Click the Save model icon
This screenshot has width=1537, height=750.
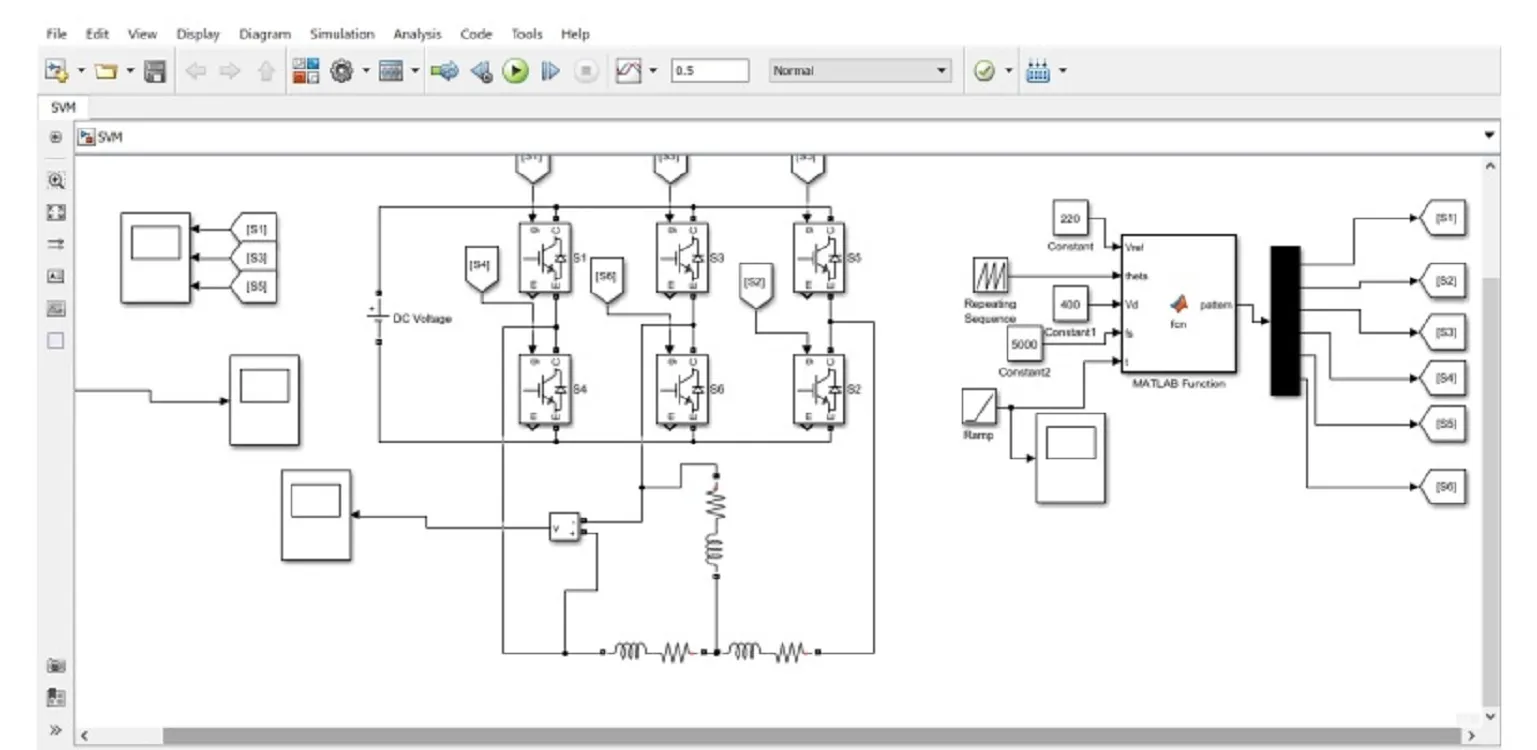coord(155,71)
